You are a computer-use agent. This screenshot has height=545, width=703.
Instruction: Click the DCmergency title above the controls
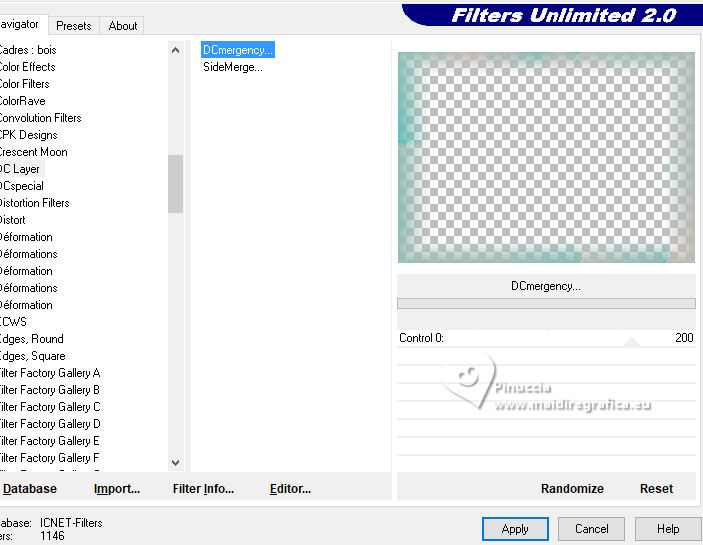click(546, 286)
